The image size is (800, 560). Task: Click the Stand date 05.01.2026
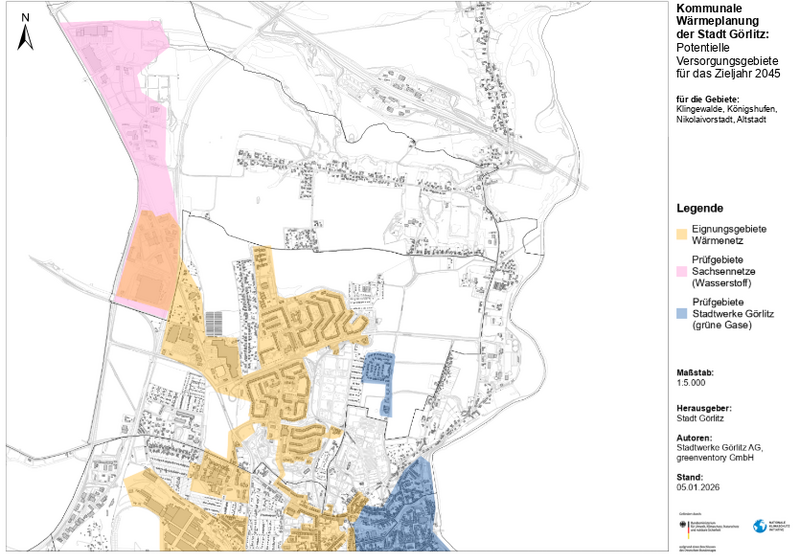[698, 487]
